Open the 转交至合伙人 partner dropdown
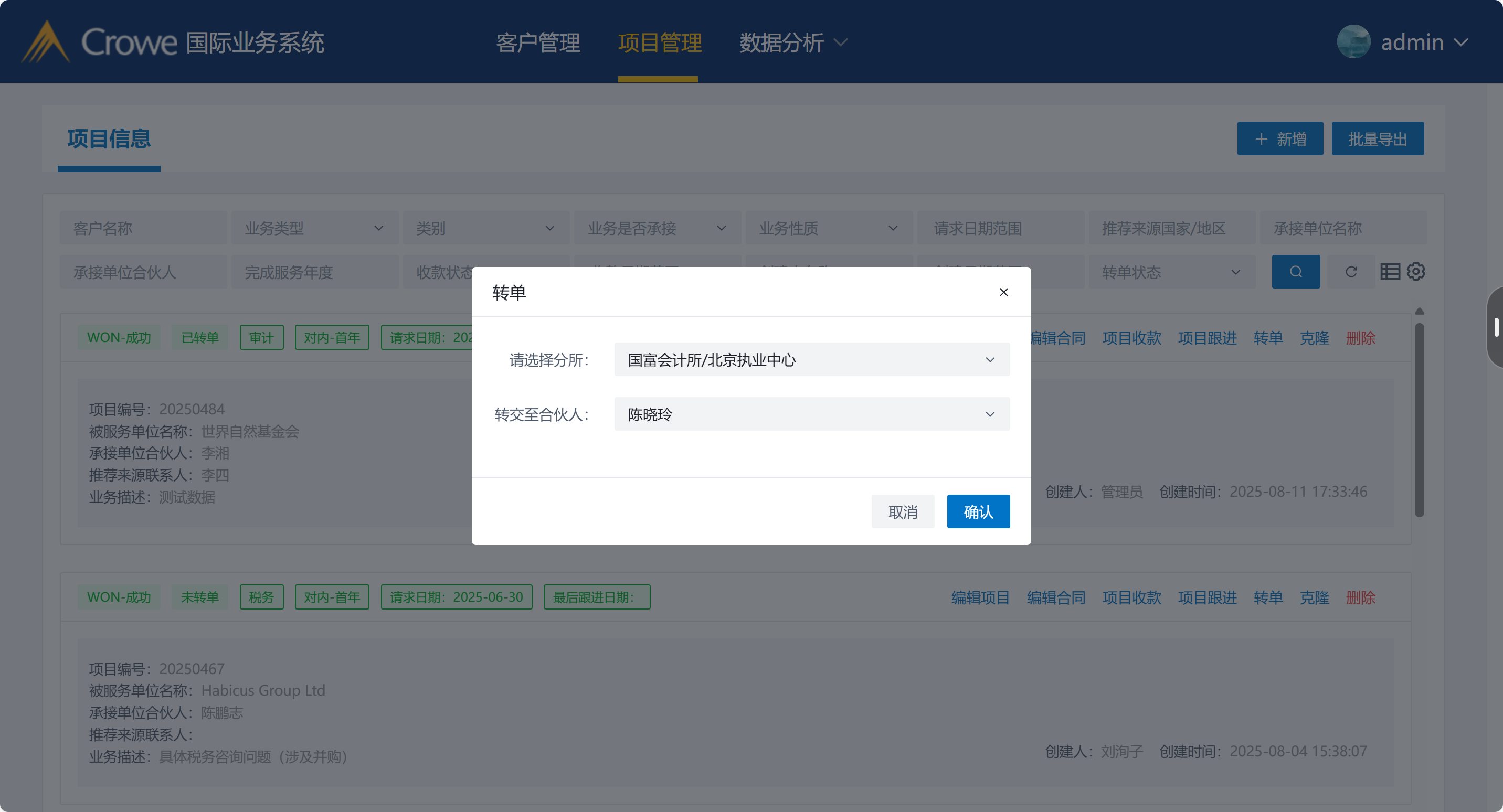The image size is (1503, 812). pos(812,414)
